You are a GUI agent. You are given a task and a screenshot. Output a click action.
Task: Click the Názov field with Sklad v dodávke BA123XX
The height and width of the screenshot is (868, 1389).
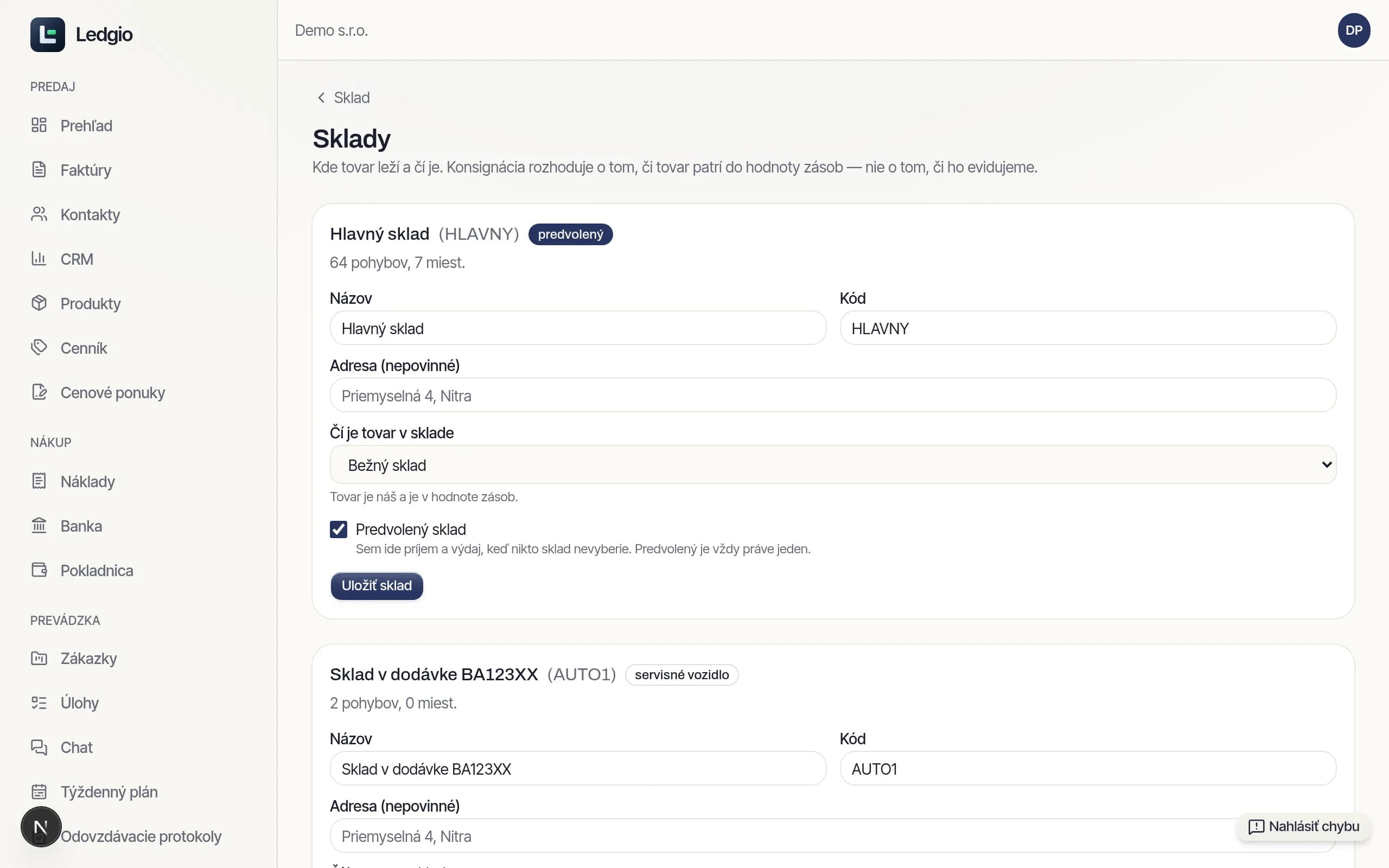578,768
